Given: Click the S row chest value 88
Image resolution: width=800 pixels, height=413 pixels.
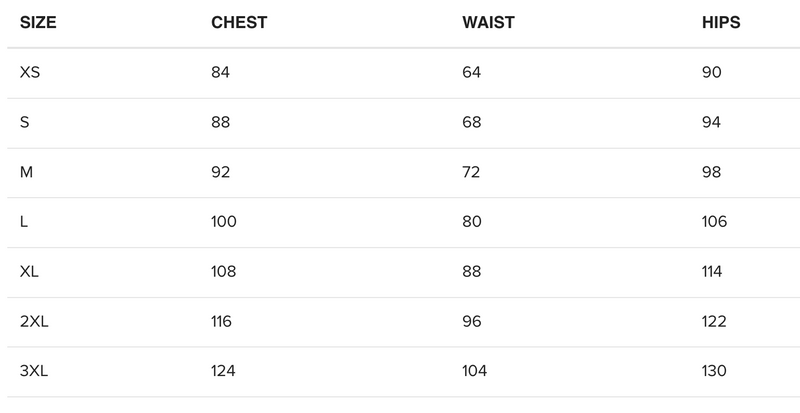Looking at the screenshot, I should click(221, 122).
